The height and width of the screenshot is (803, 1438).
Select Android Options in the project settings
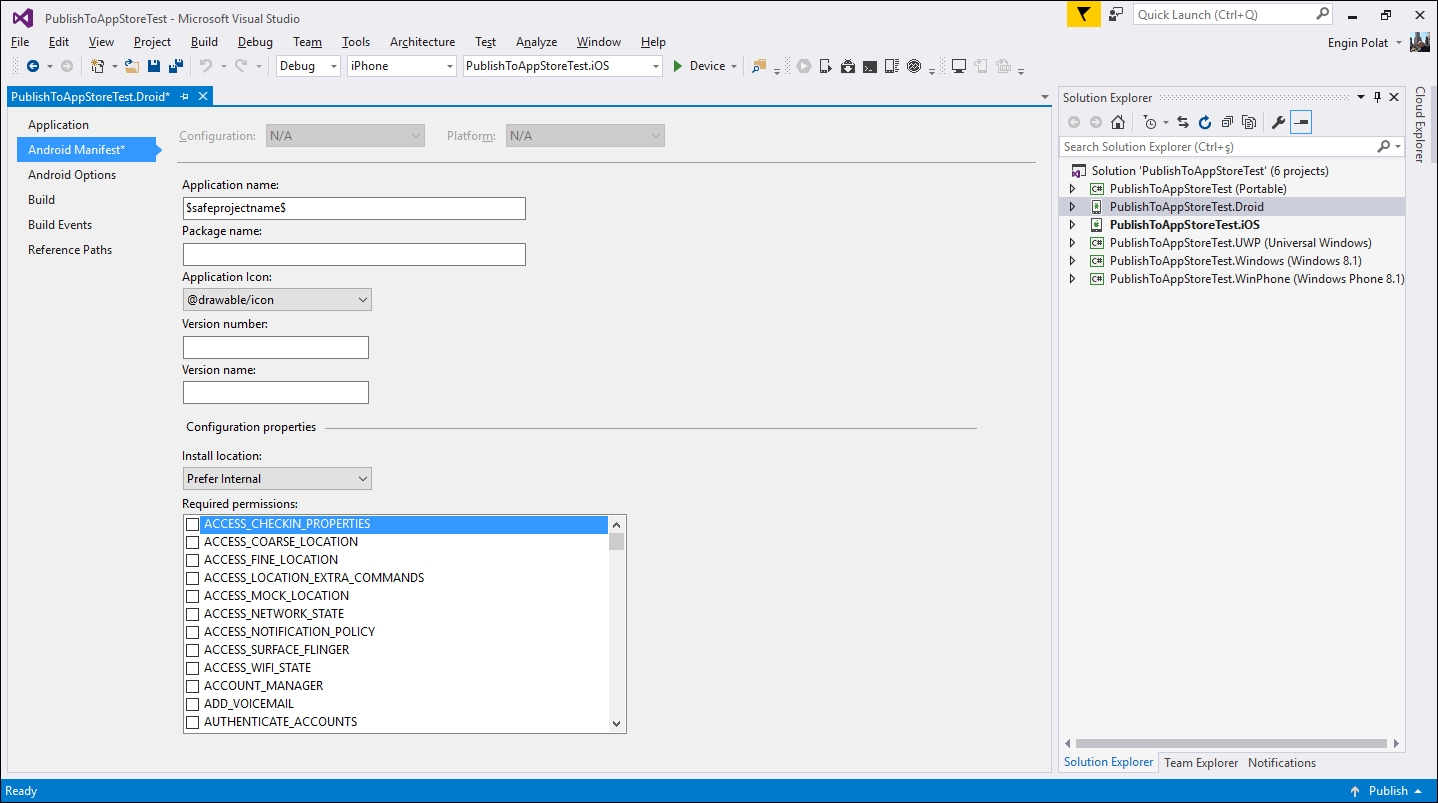click(70, 174)
